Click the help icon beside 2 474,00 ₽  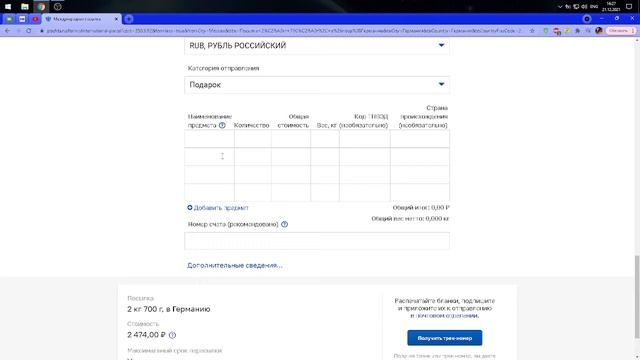click(172, 335)
